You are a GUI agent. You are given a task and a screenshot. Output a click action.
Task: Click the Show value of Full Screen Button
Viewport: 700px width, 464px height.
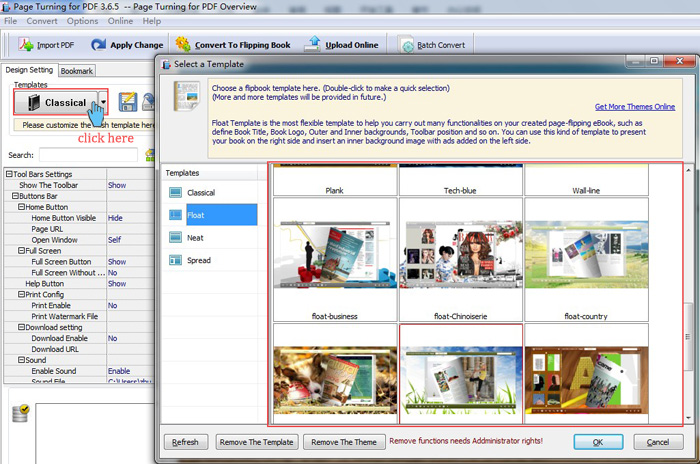click(117, 262)
